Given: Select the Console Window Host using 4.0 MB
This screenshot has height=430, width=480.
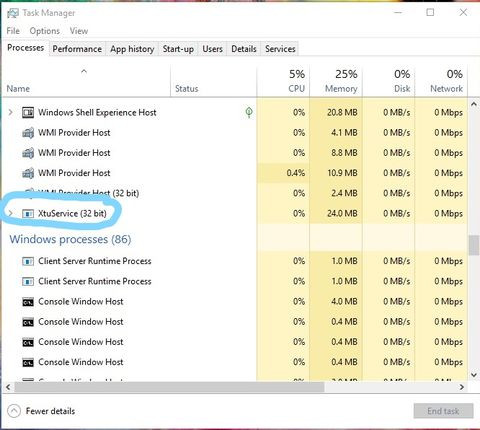Looking at the screenshot, I should point(81,302).
